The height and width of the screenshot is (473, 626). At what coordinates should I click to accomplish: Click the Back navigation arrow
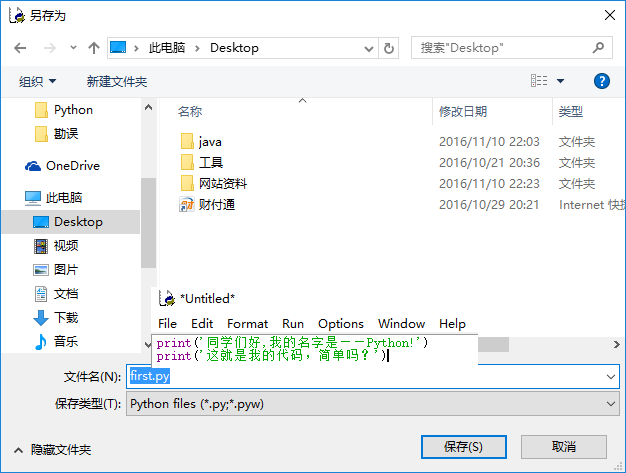pyautogui.click(x=20, y=48)
